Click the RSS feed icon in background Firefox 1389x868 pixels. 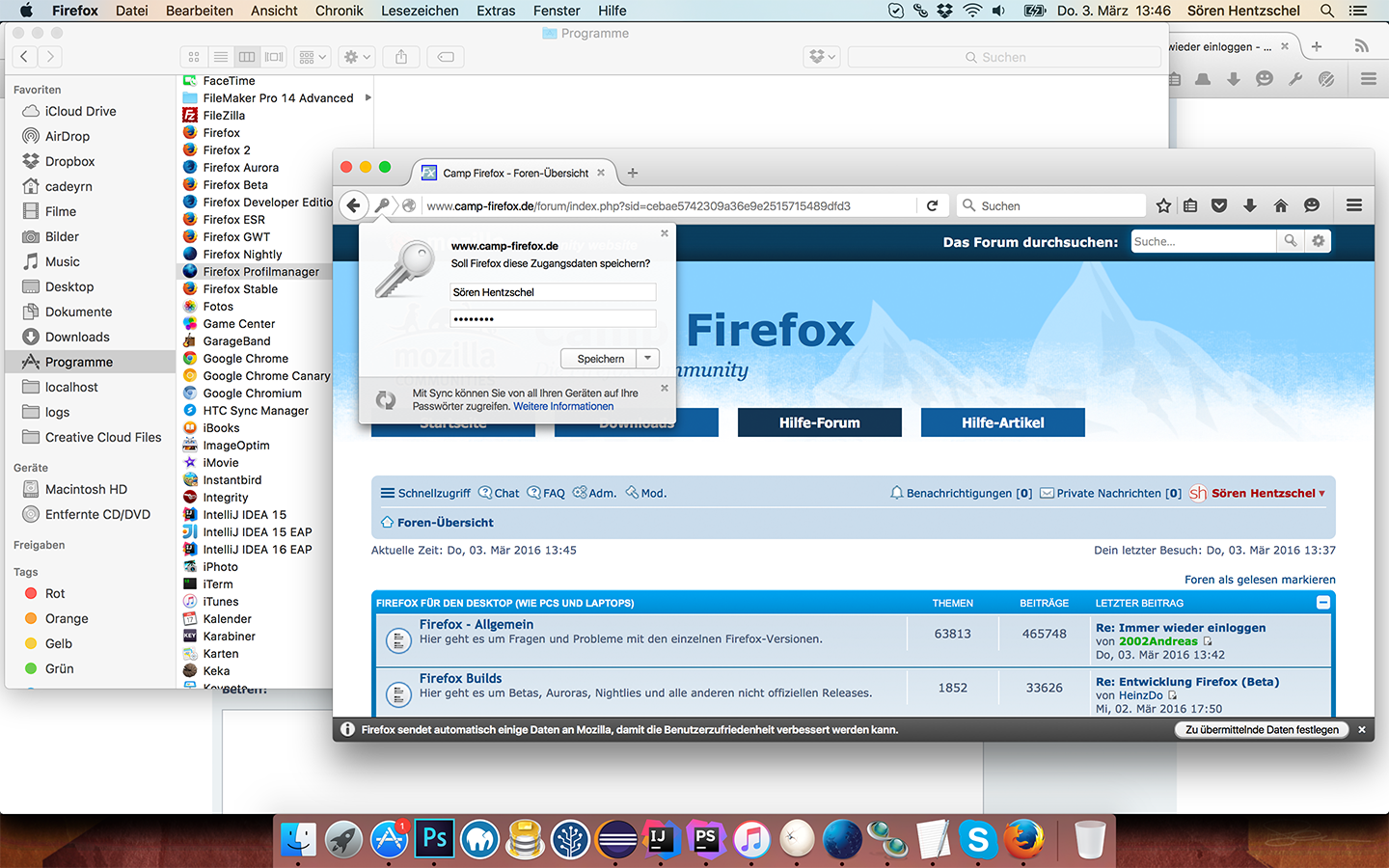pos(1361,46)
